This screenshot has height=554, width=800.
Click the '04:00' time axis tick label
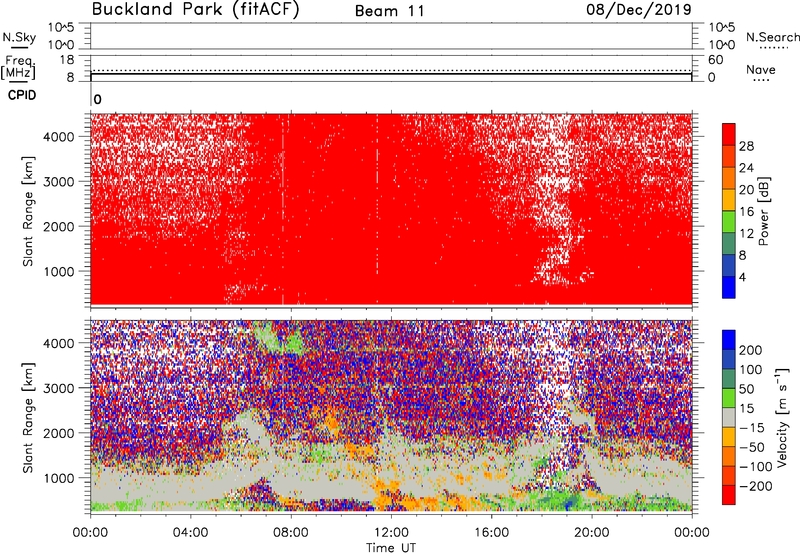(190, 533)
